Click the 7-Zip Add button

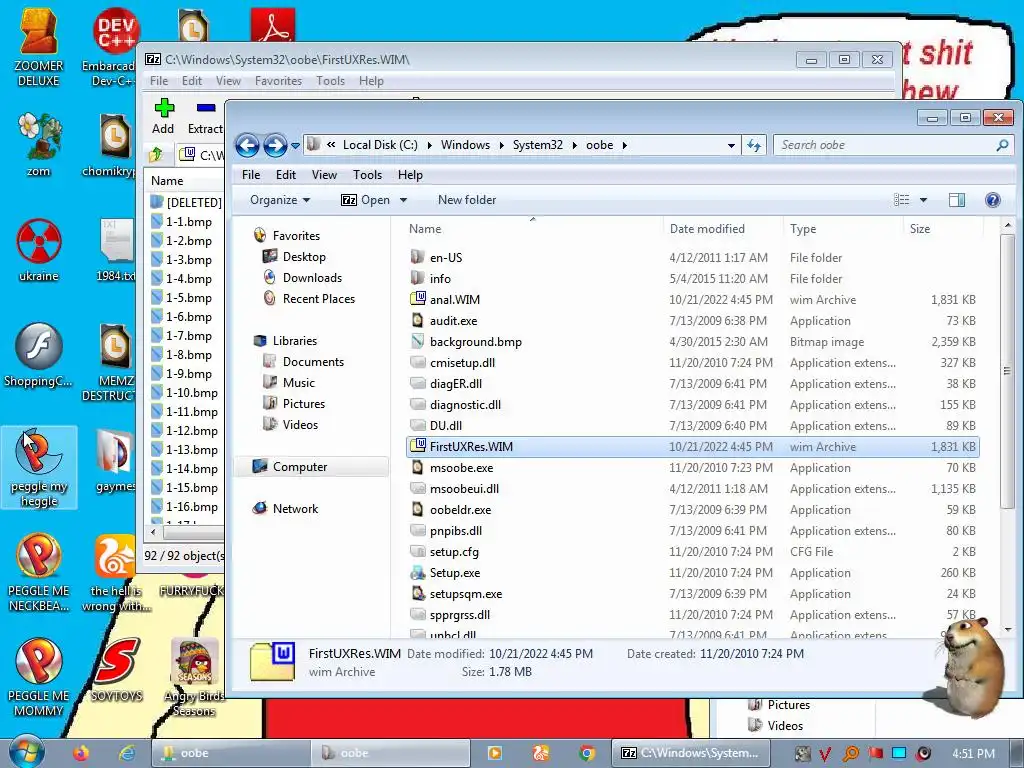(163, 116)
